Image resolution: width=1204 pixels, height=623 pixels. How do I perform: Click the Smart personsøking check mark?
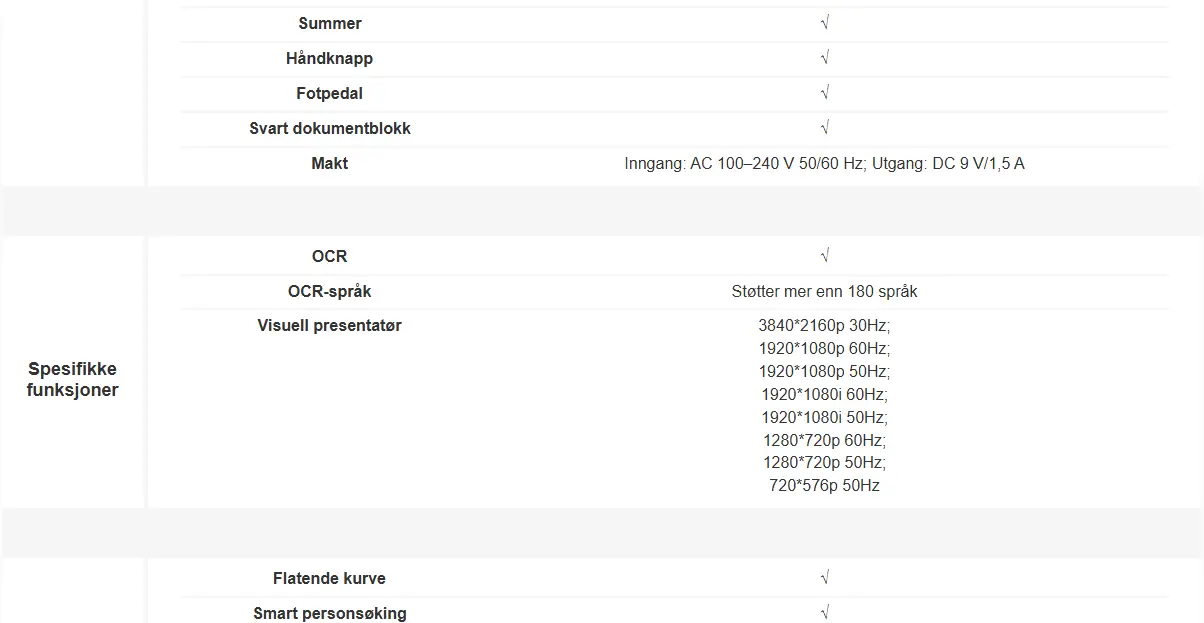point(825,612)
